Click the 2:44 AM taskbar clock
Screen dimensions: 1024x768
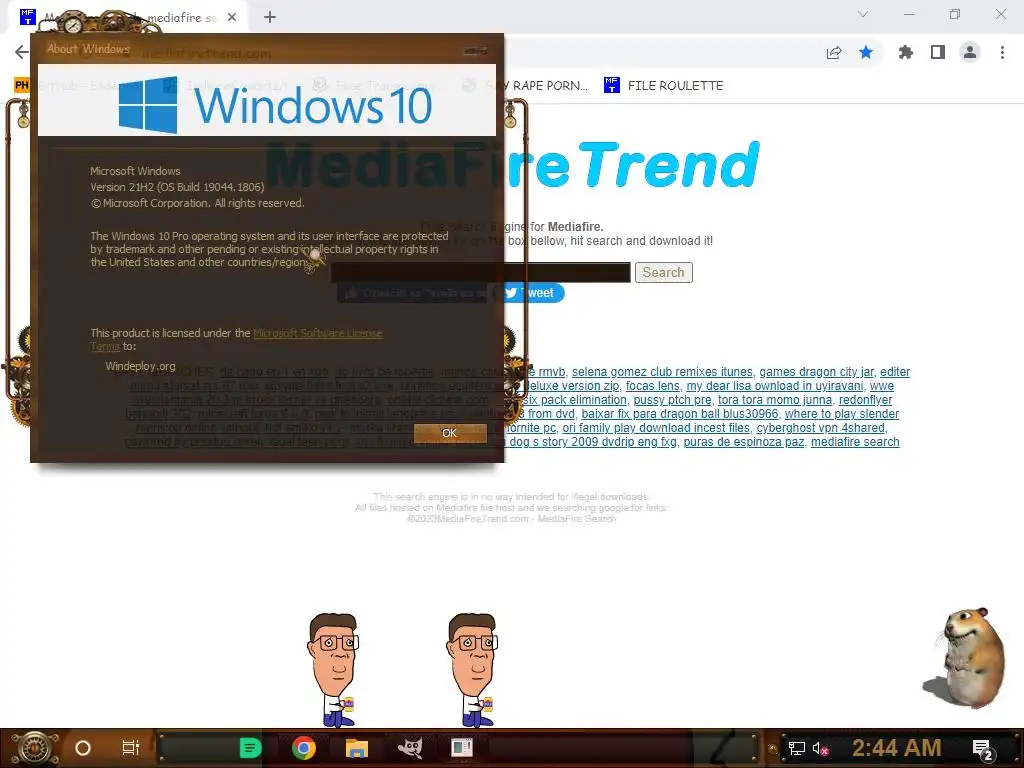(x=896, y=748)
